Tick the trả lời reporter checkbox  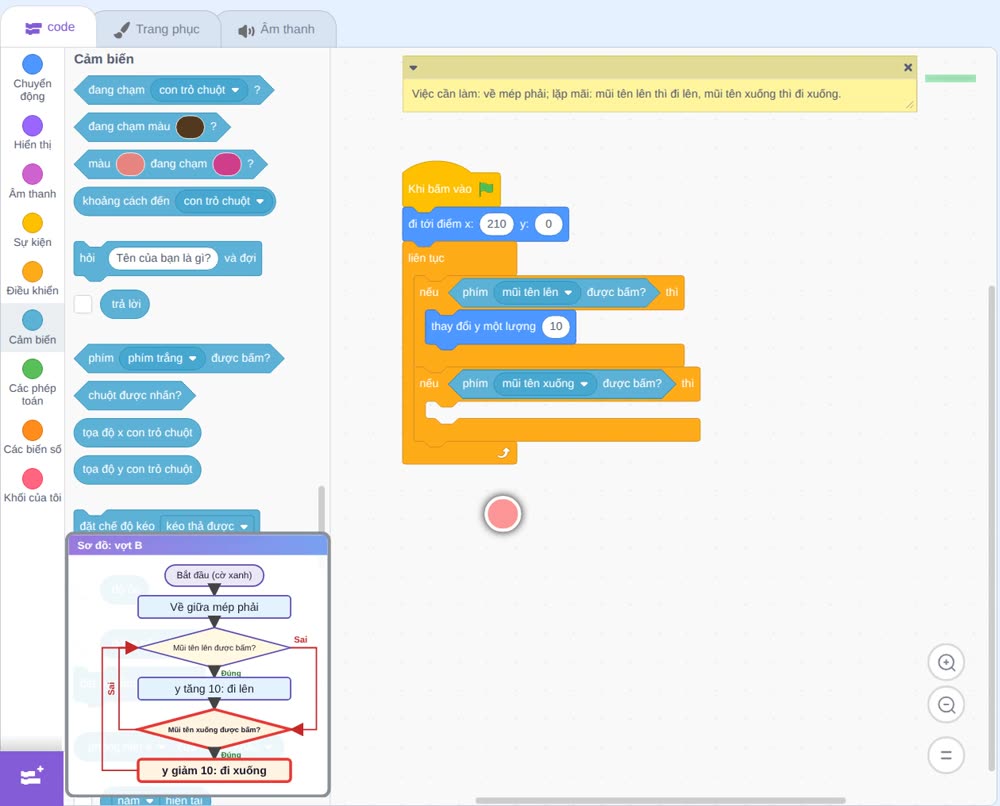coord(83,304)
